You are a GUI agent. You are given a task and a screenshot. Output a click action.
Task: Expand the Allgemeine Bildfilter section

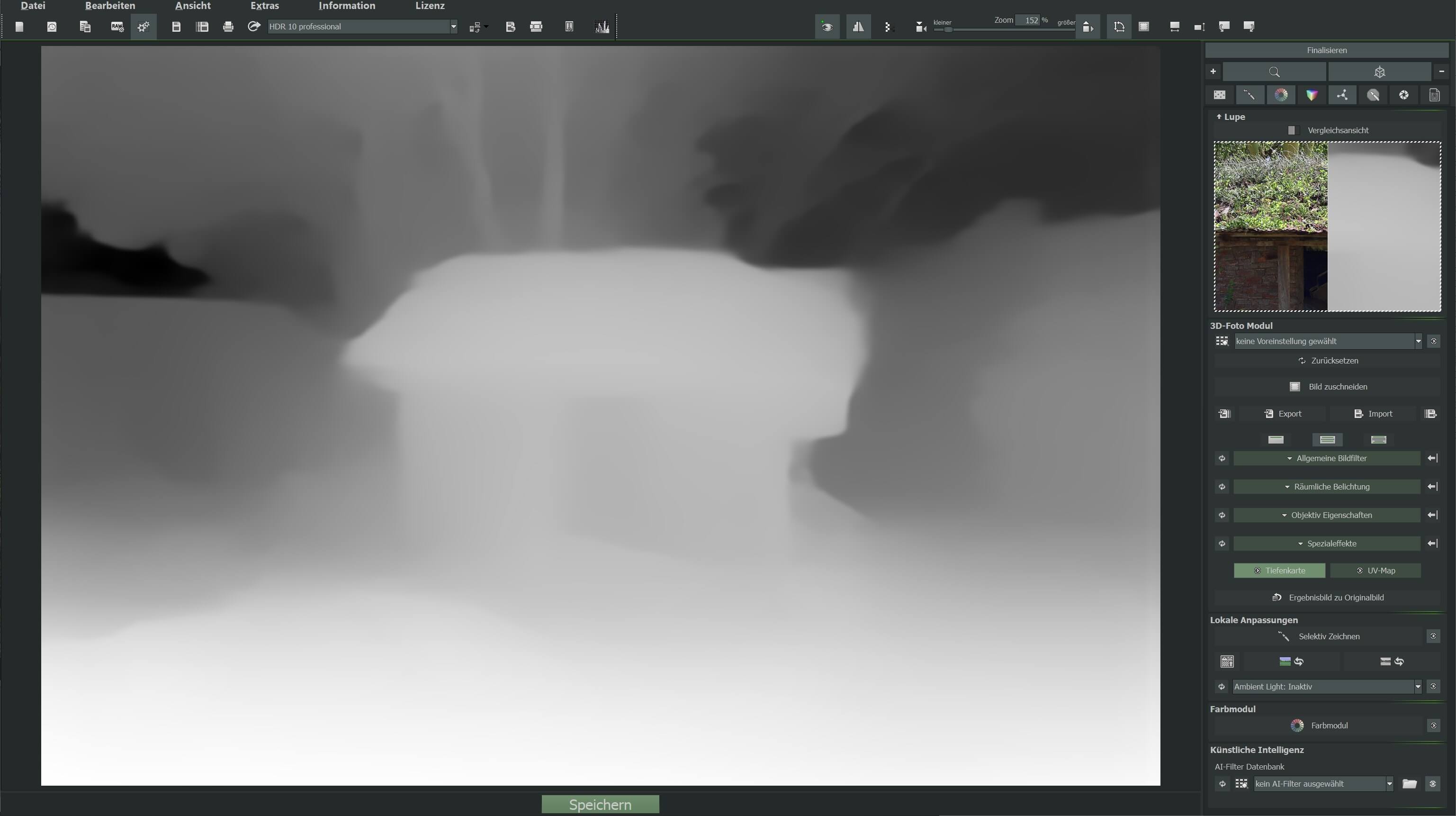pos(1326,459)
